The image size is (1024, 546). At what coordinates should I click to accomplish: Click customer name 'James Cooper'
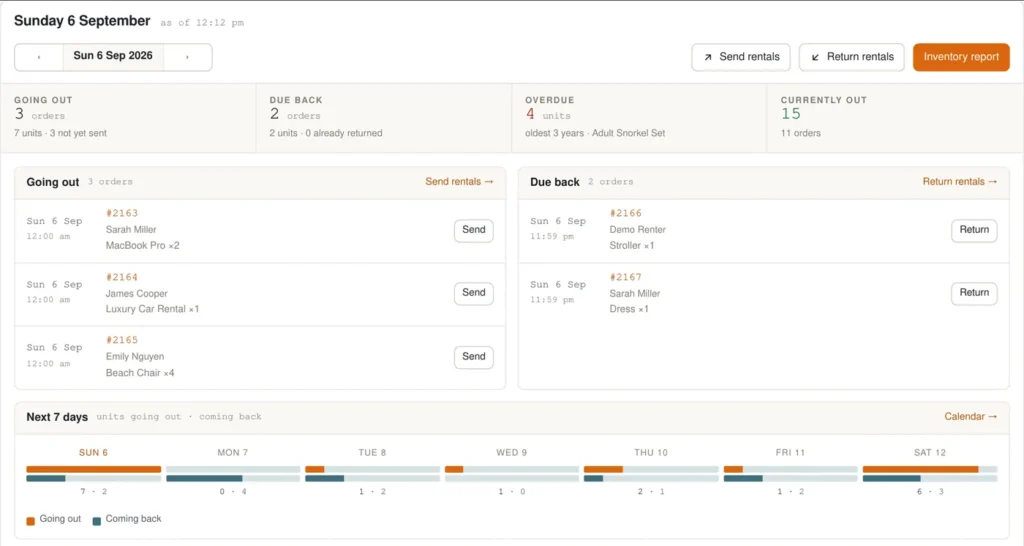[x=136, y=293]
